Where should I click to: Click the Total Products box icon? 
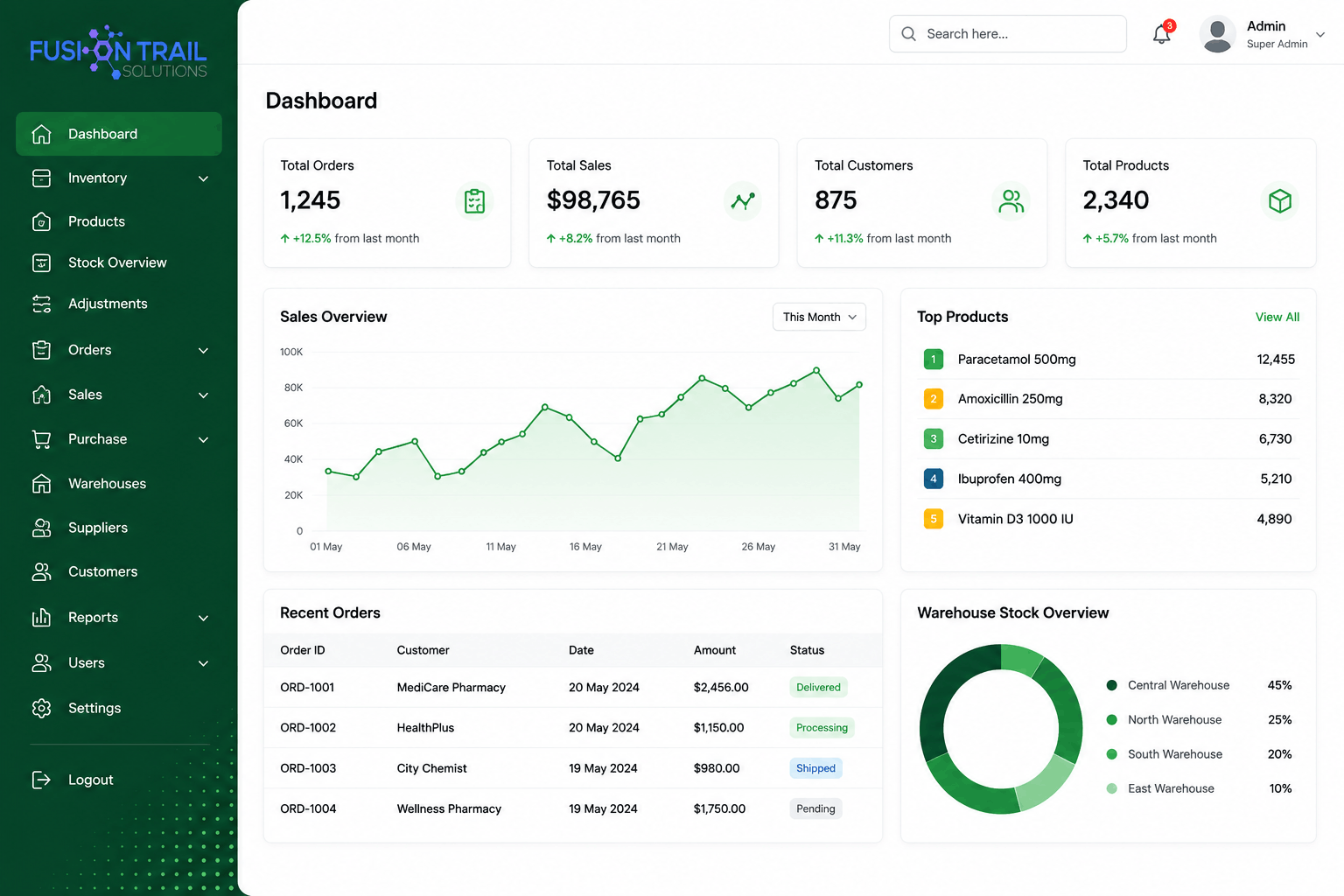tap(1280, 201)
